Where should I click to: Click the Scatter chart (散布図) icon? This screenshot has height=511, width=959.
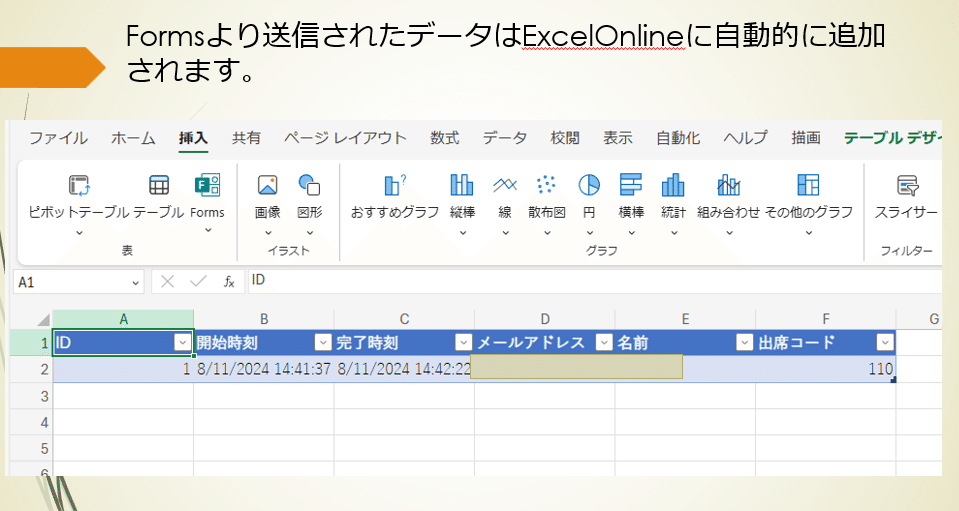(546, 185)
